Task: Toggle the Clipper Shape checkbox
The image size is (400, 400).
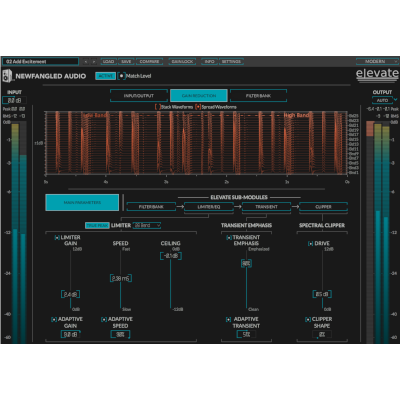Action: tap(308, 320)
